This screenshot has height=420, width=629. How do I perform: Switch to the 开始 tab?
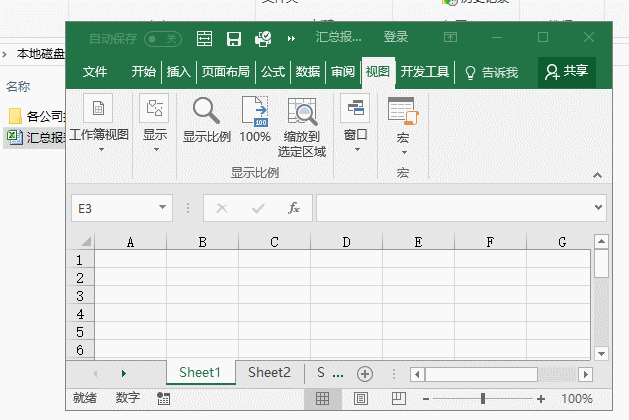tap(143, 72)
